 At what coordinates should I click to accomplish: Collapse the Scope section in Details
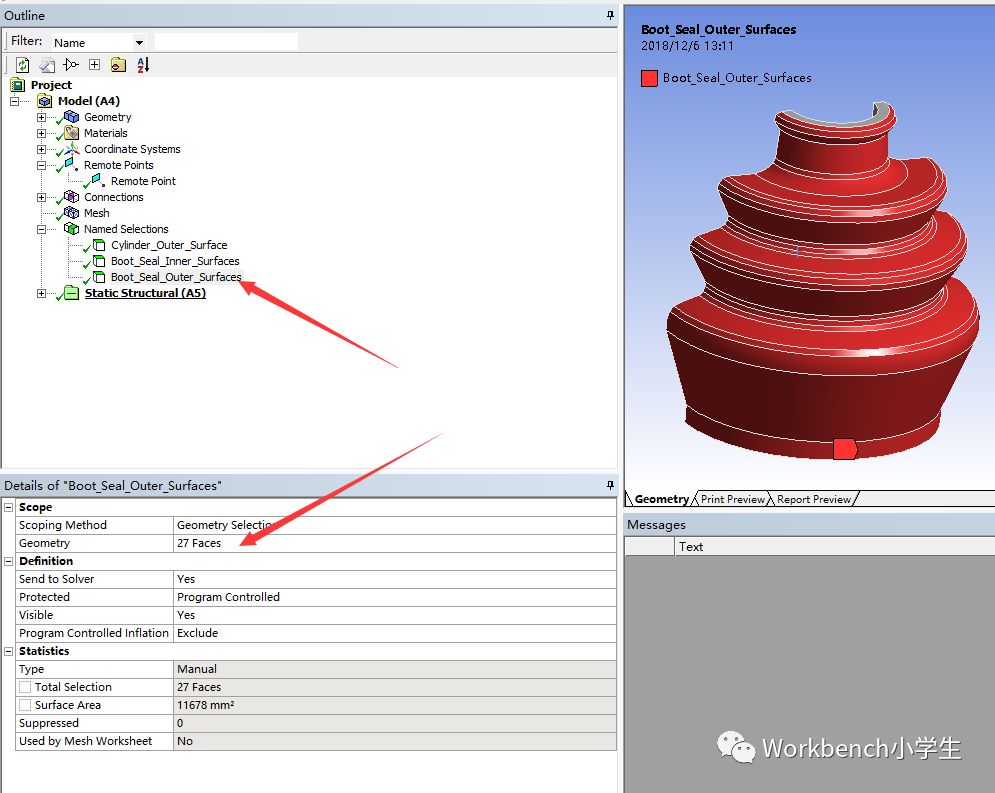point(9,508)
